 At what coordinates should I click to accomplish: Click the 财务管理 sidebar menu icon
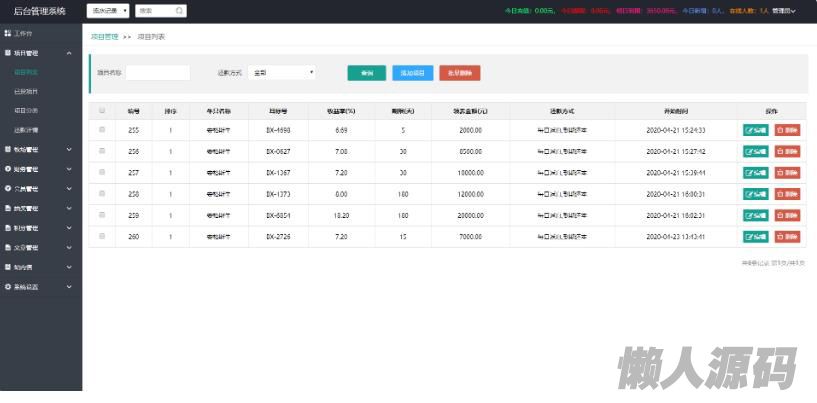(8, 169)
